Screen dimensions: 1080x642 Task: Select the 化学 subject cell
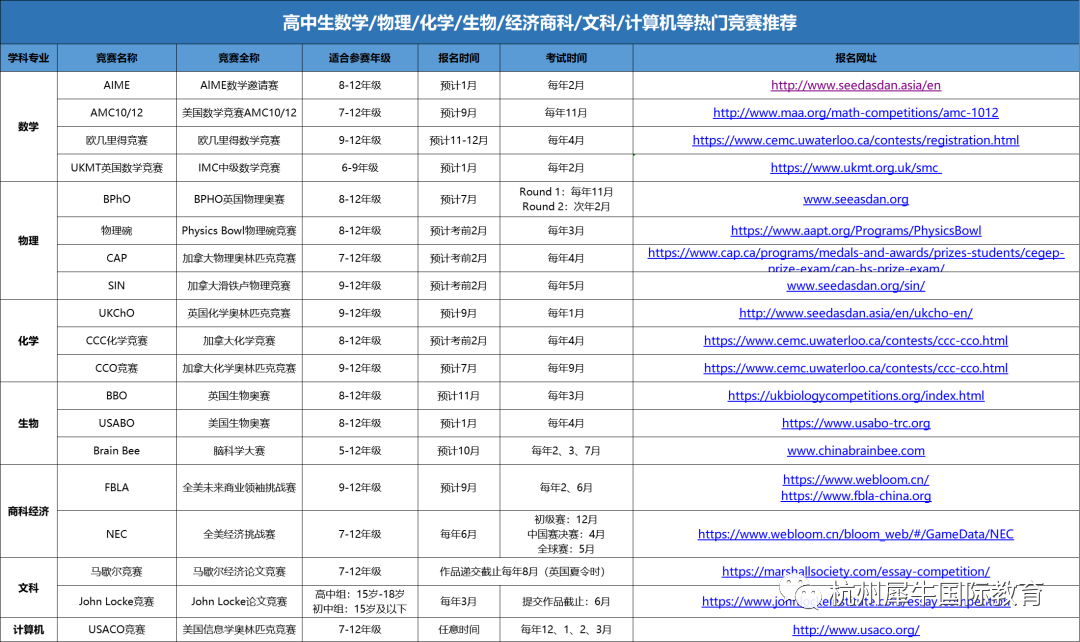tap(28, 341)
